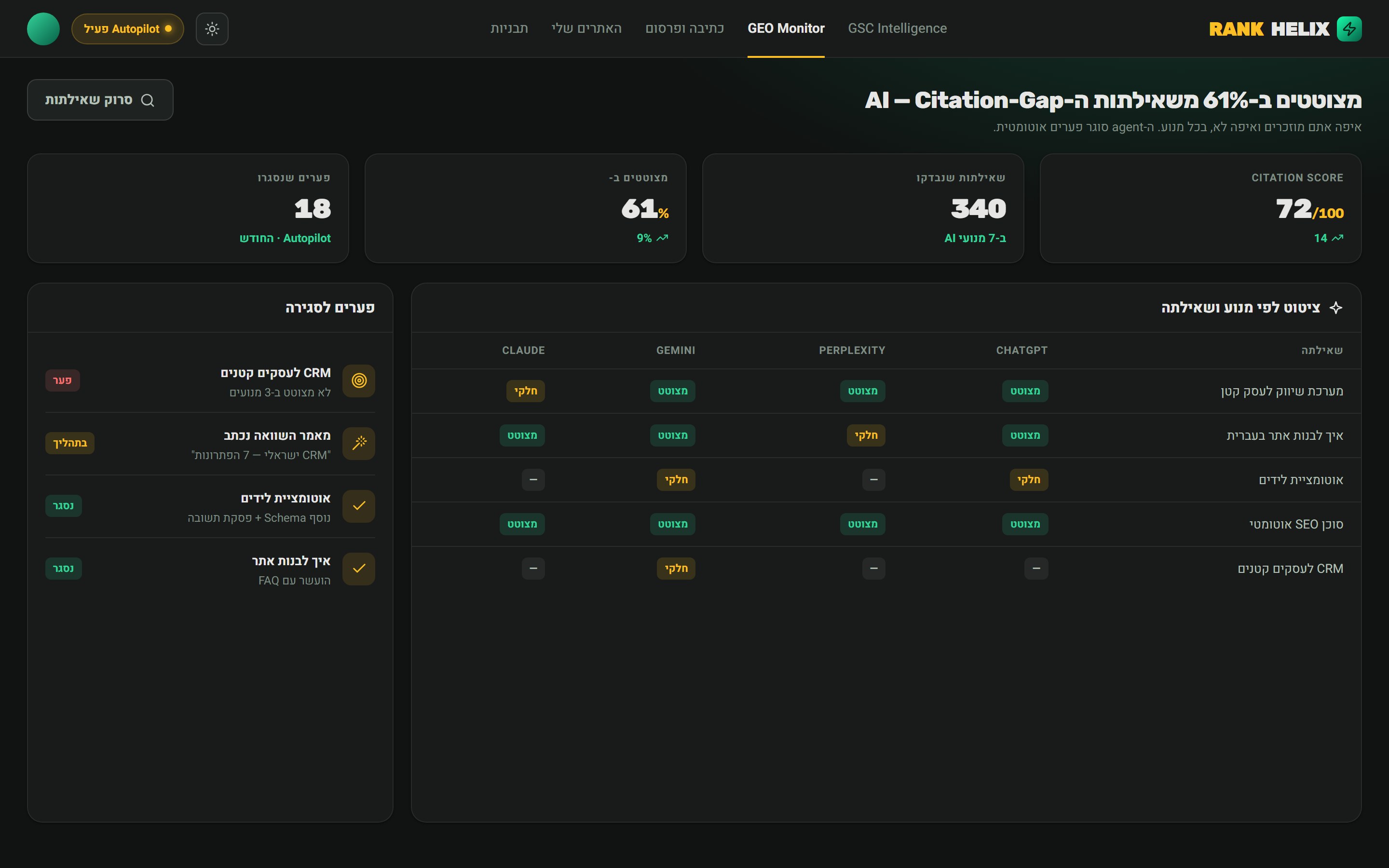
Task: Click the שאילתה column header
Action: tap(1322, 350)
